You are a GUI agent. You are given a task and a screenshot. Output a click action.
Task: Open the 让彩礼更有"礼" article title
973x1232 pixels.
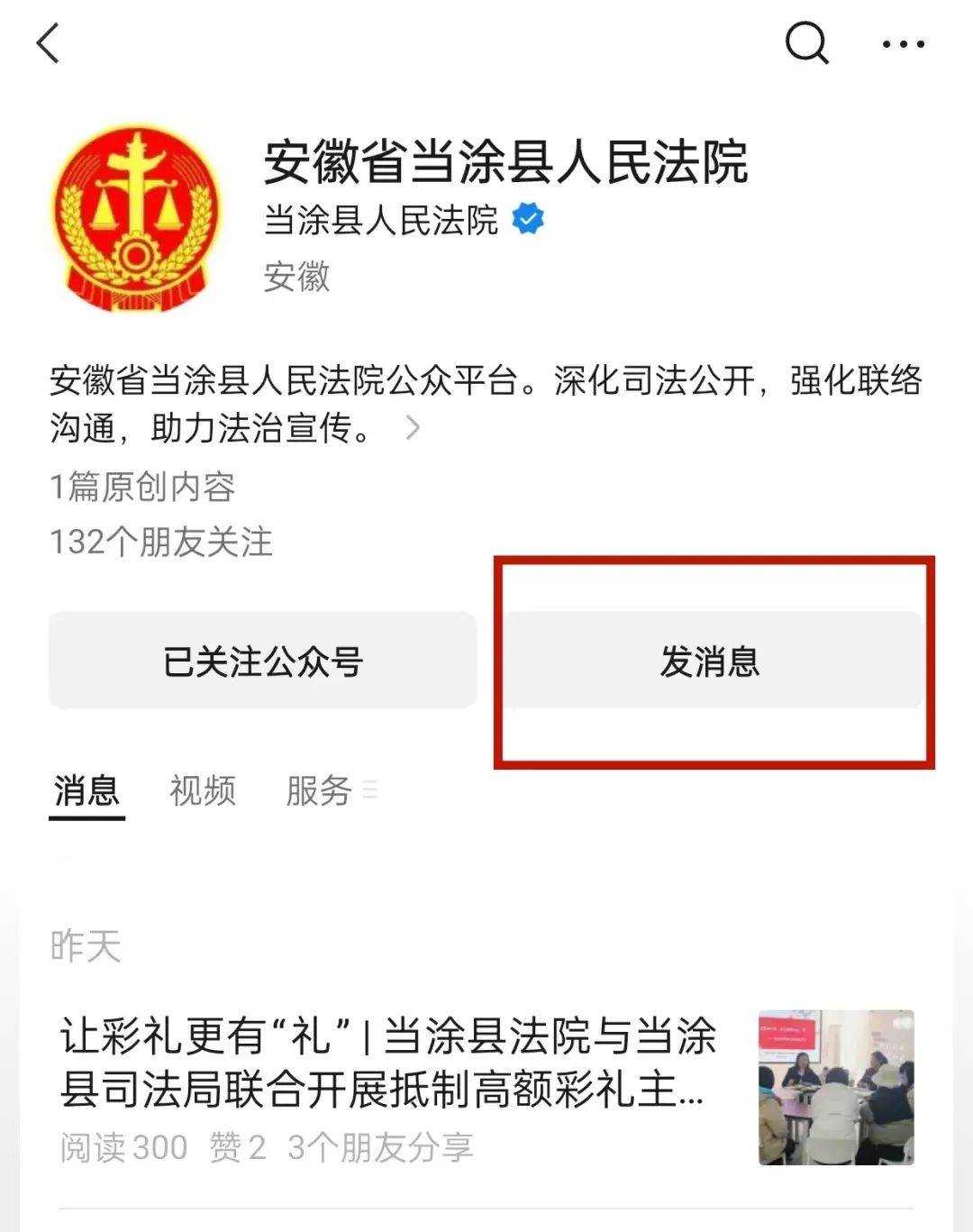click(x=387, y=1062)
